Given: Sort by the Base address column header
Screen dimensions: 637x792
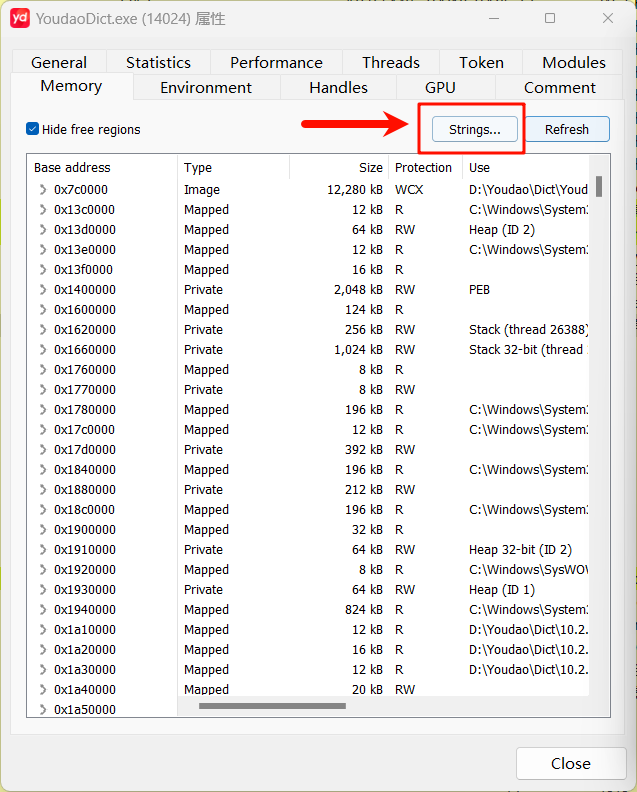Looking at the screenshot, I should 102,167.
